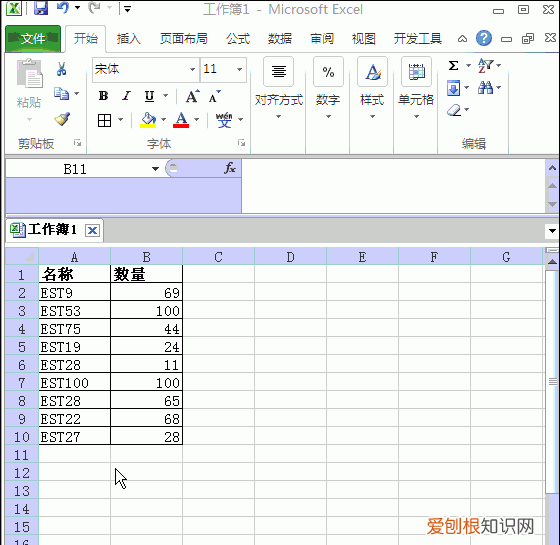Click into the formula bar input
The image size is (560, 545).
click(x=394, y=186)
